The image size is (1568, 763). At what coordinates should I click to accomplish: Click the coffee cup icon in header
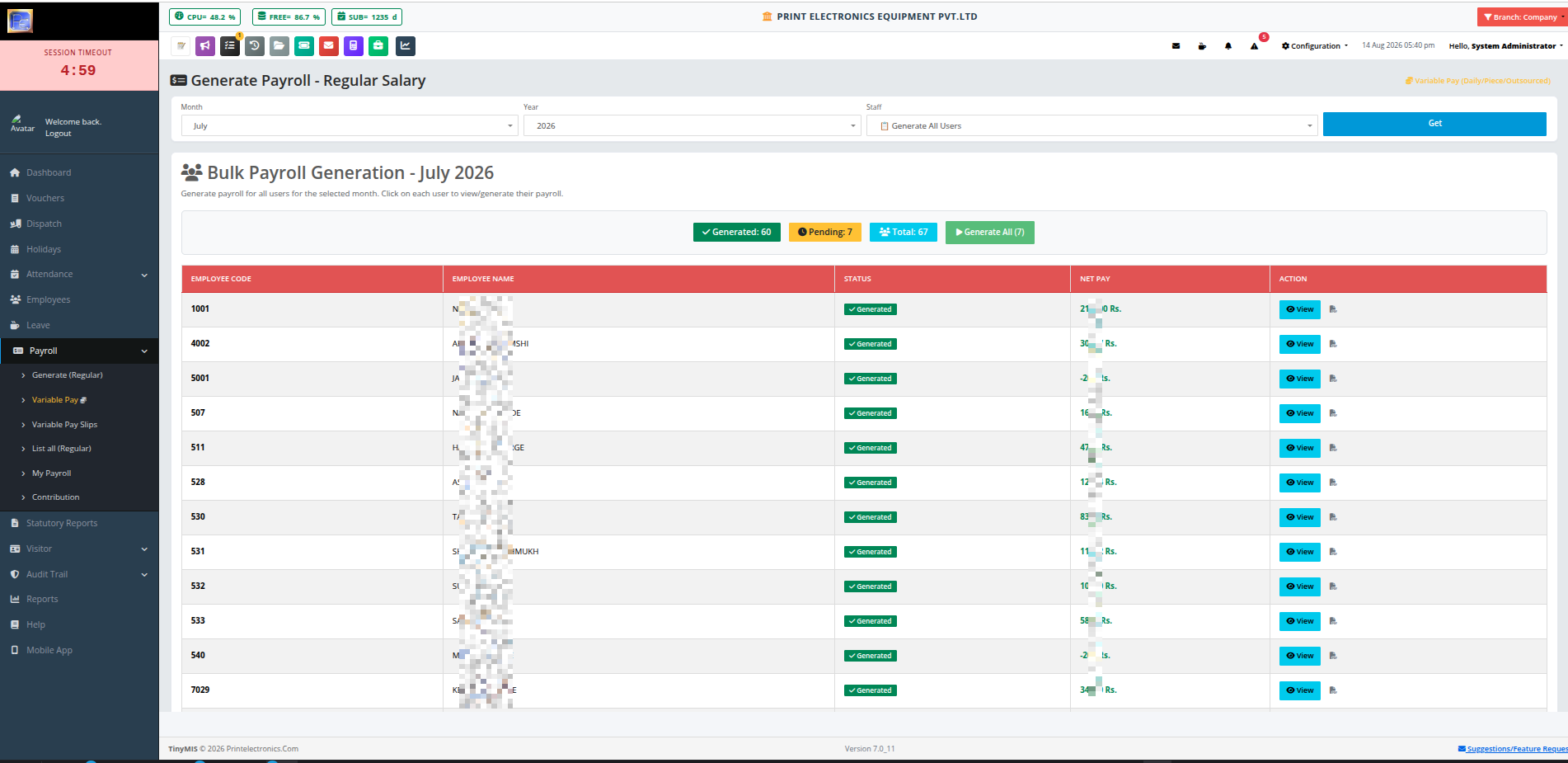point(1202,46)
